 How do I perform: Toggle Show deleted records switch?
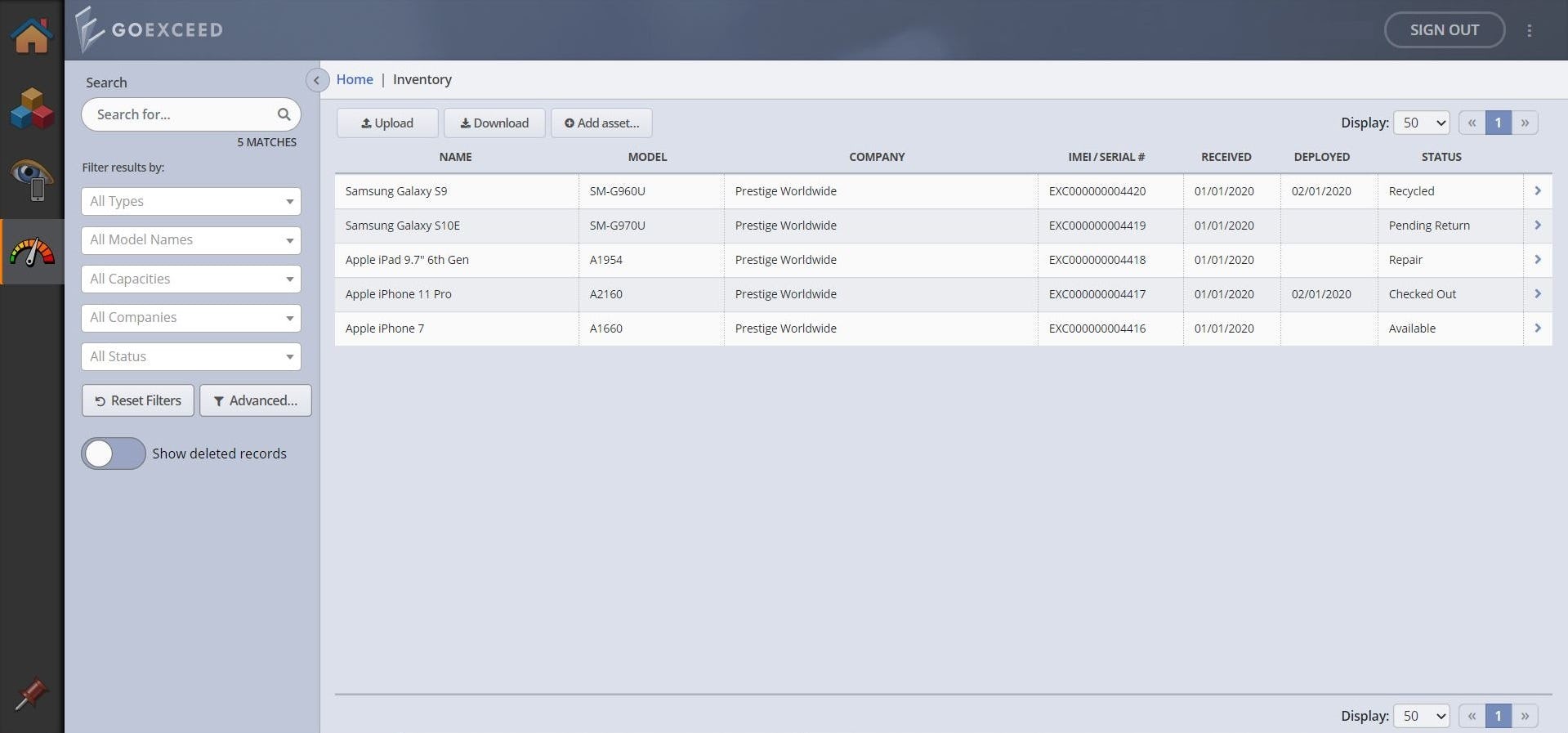114,454
